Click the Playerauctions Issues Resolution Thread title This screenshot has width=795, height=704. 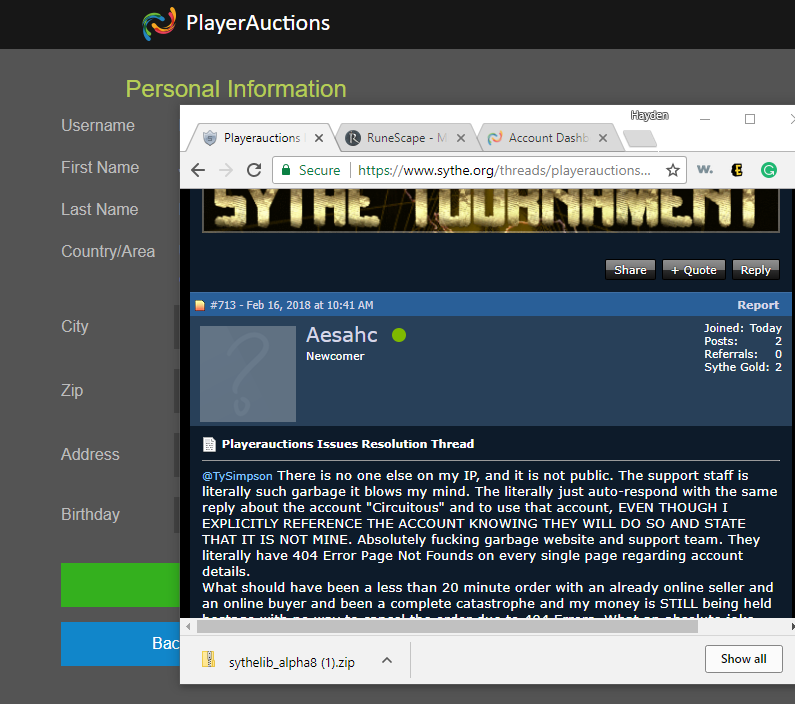coord(348,444)
